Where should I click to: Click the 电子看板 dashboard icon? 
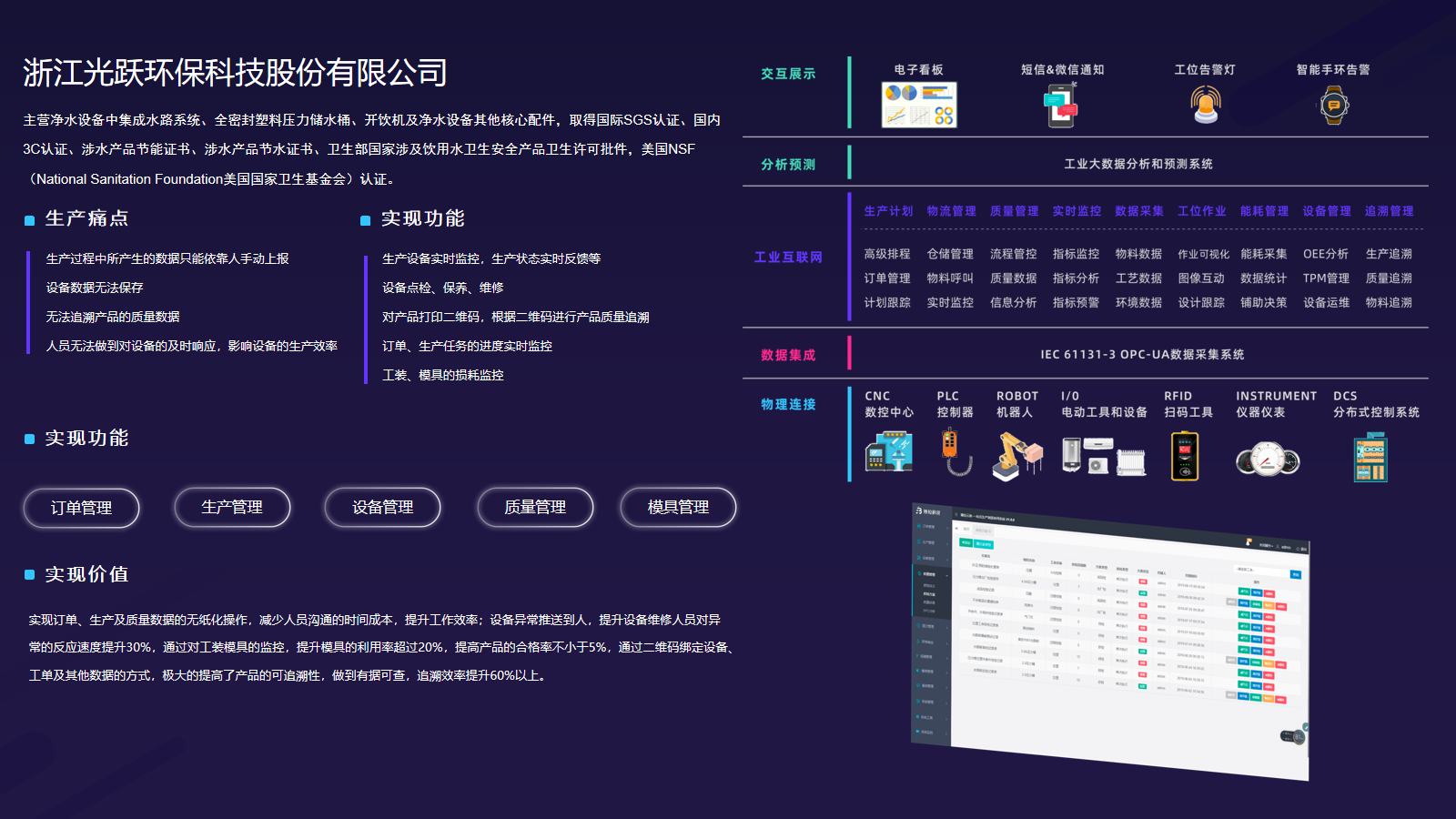[x=918, y=105]
